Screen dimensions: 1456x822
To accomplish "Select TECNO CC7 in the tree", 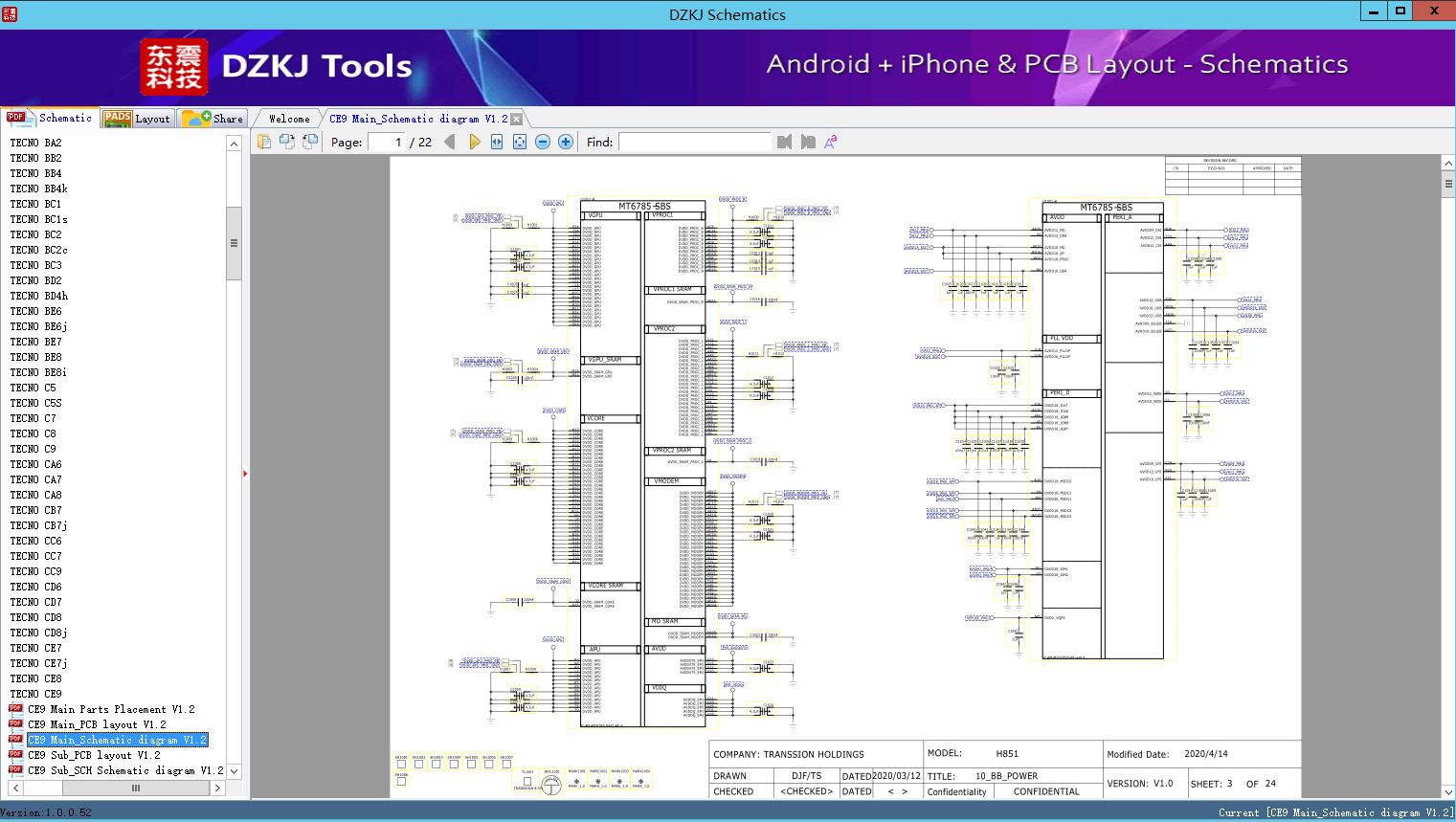I will (35, 556).
